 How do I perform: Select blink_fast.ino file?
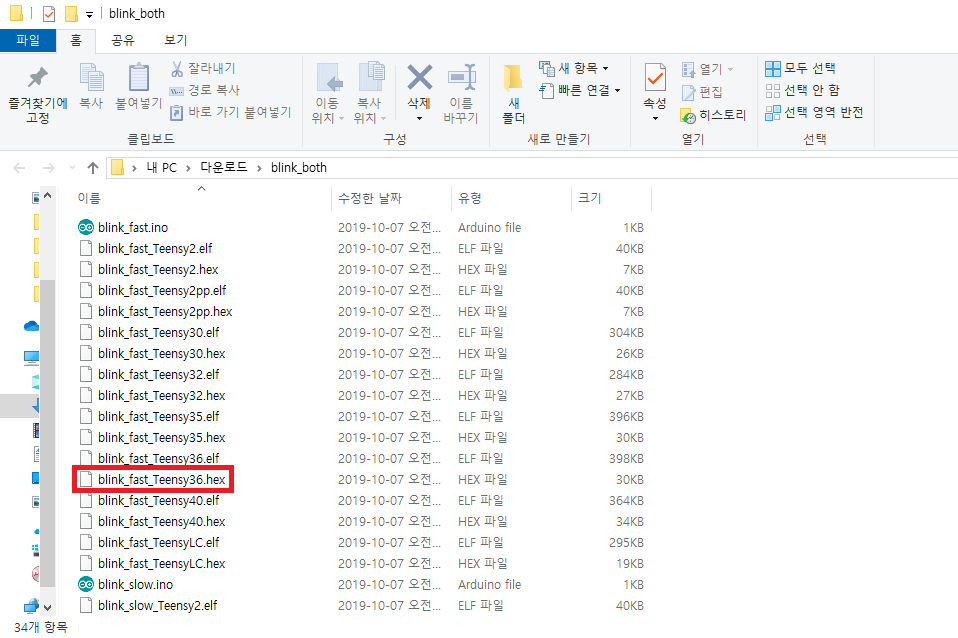[133, 227]
